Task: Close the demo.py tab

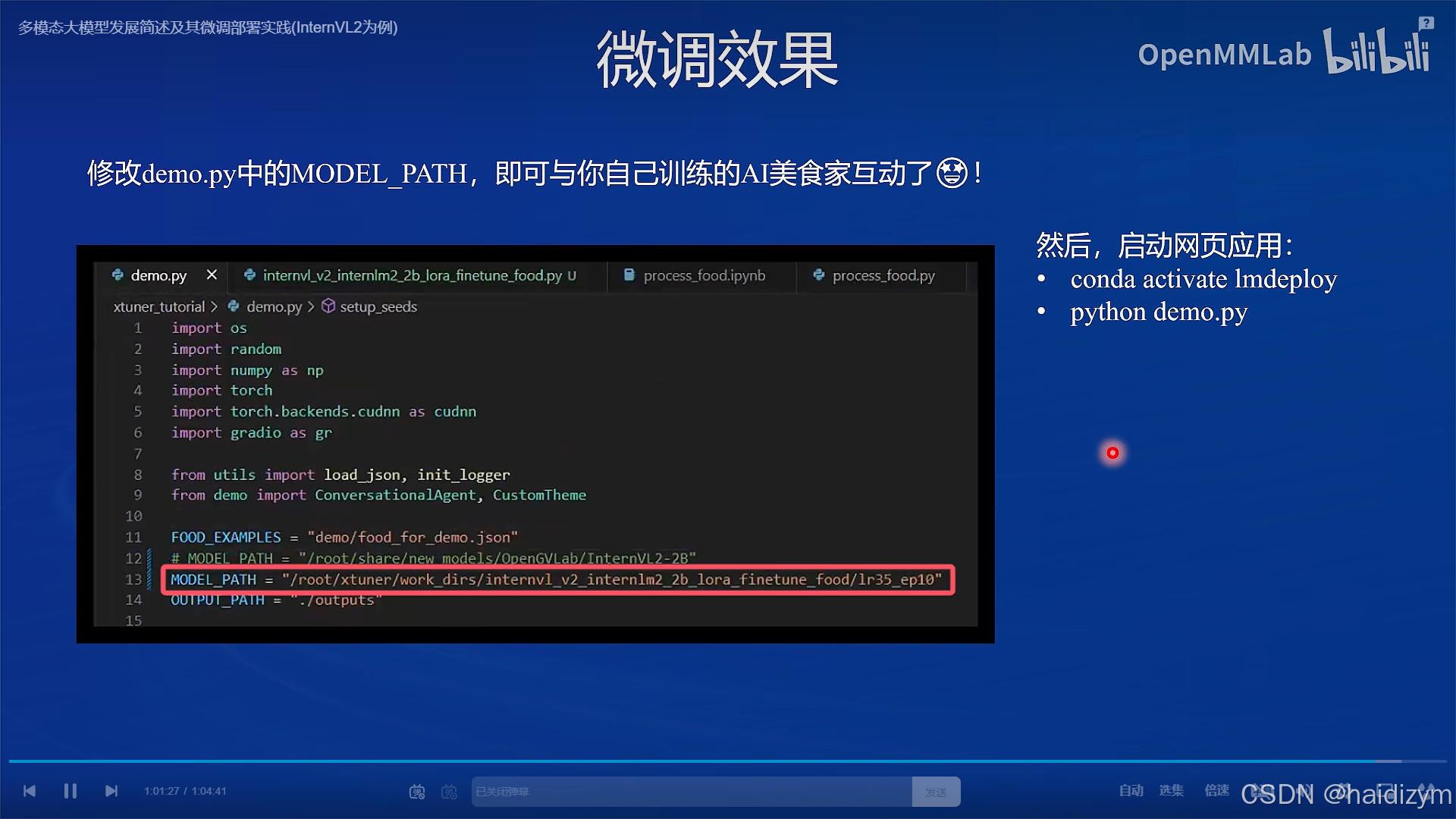Action: [212, 275]
